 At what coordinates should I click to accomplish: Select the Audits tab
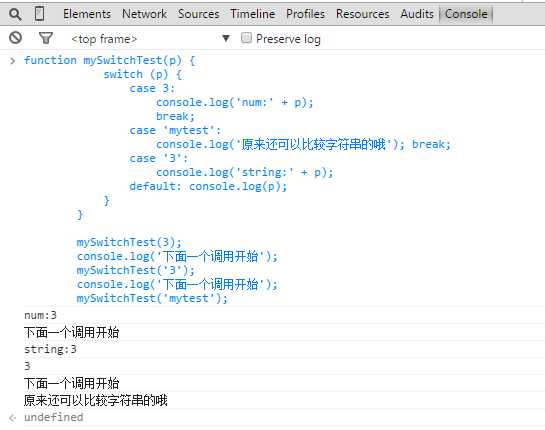[417, 14]
